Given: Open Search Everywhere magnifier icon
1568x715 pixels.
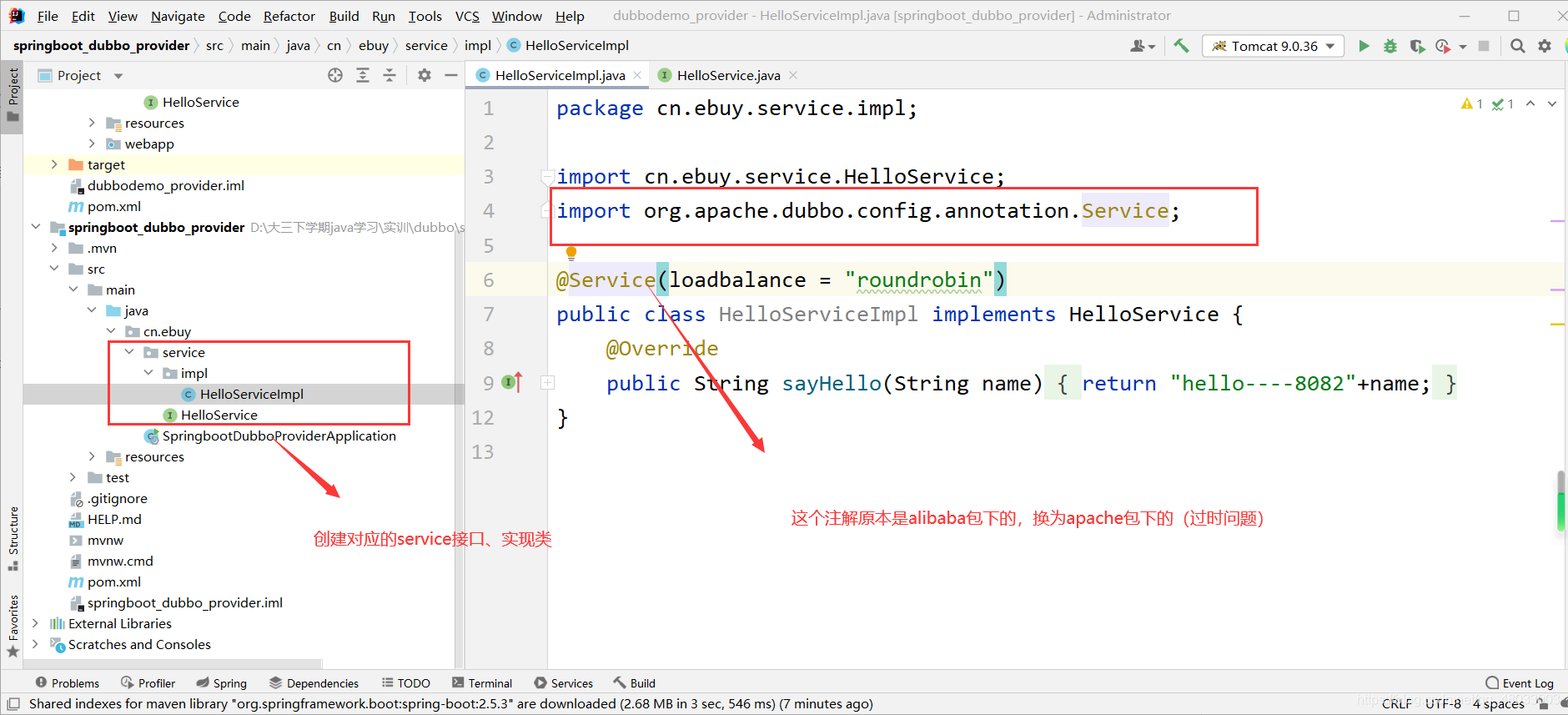Looking at the screenshot, I should [x=1518, y=46].
